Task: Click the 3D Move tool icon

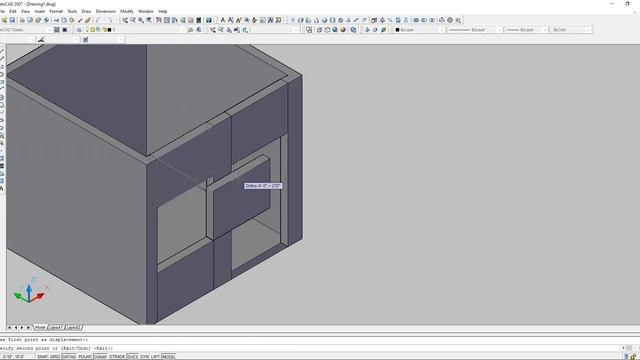Action: [442, 20]
